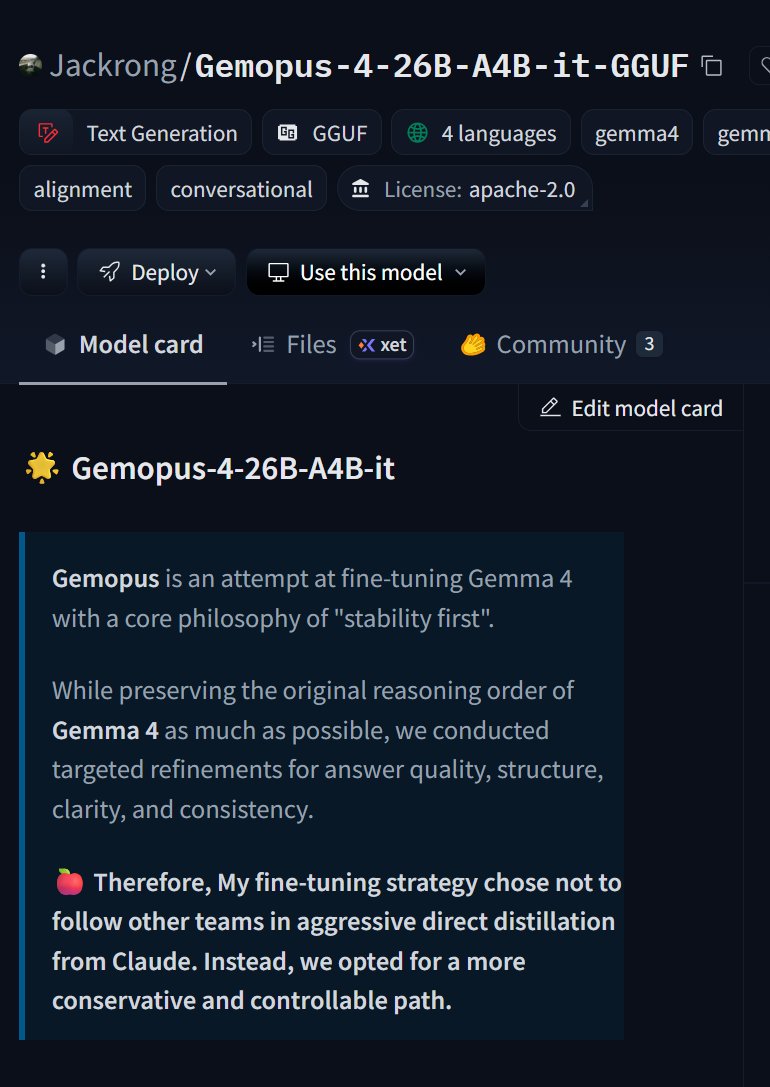Click Edit model card button
The image size is (770, 1087).
[x=631, y=408]
